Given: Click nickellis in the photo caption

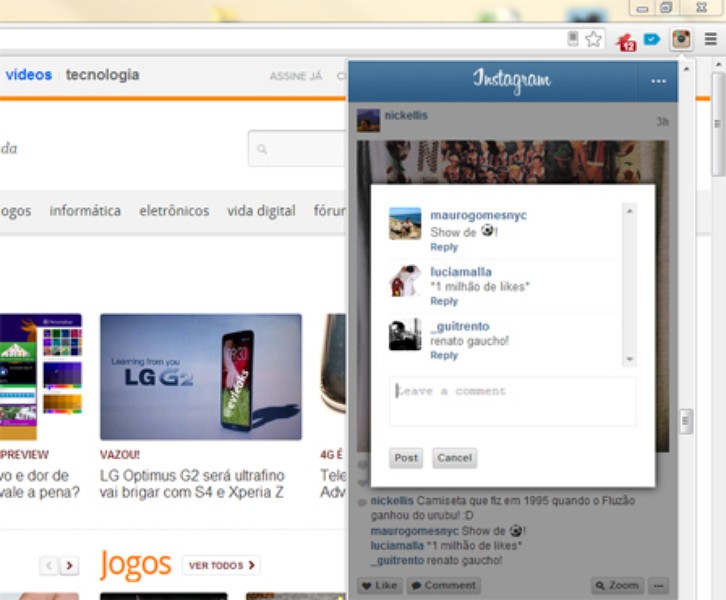Looking at the screenshot, I should pos(392,500).
